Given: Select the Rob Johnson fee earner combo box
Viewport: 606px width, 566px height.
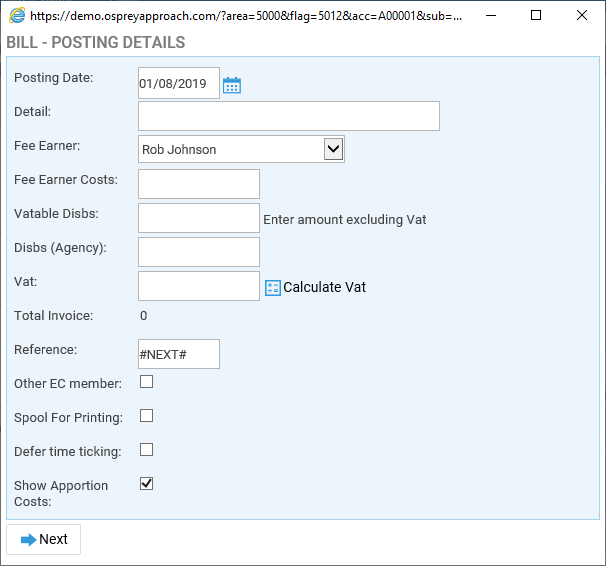Looking at the screenshot, I should tap(241, 149).
